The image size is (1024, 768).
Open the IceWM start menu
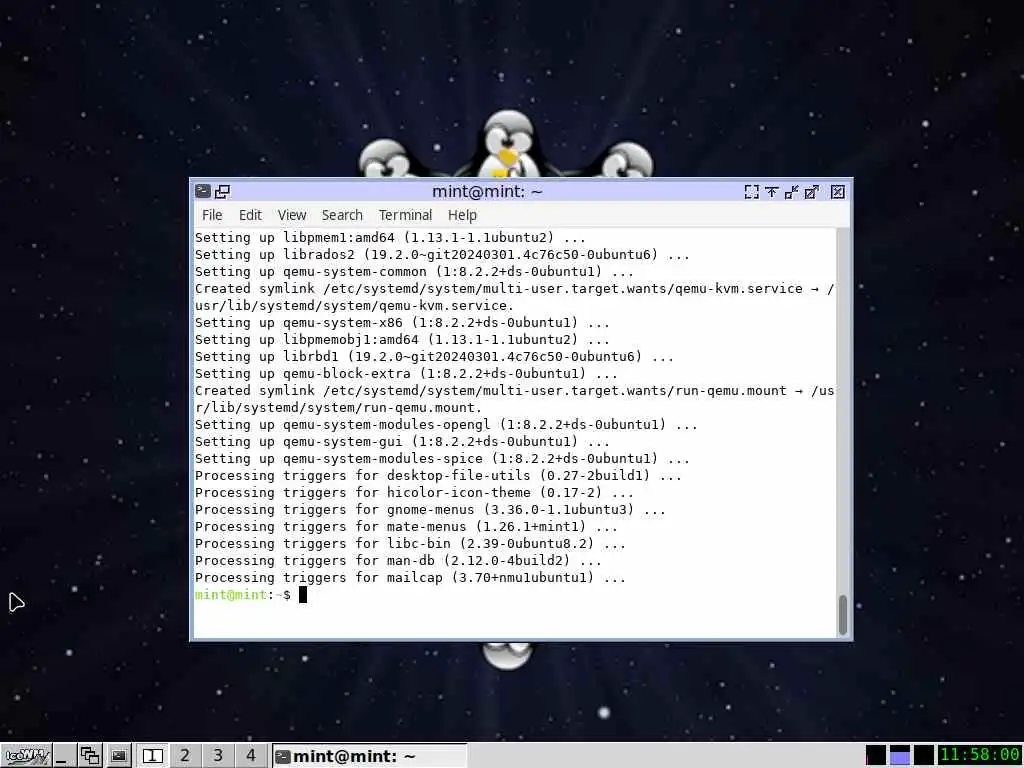[27, 756]
